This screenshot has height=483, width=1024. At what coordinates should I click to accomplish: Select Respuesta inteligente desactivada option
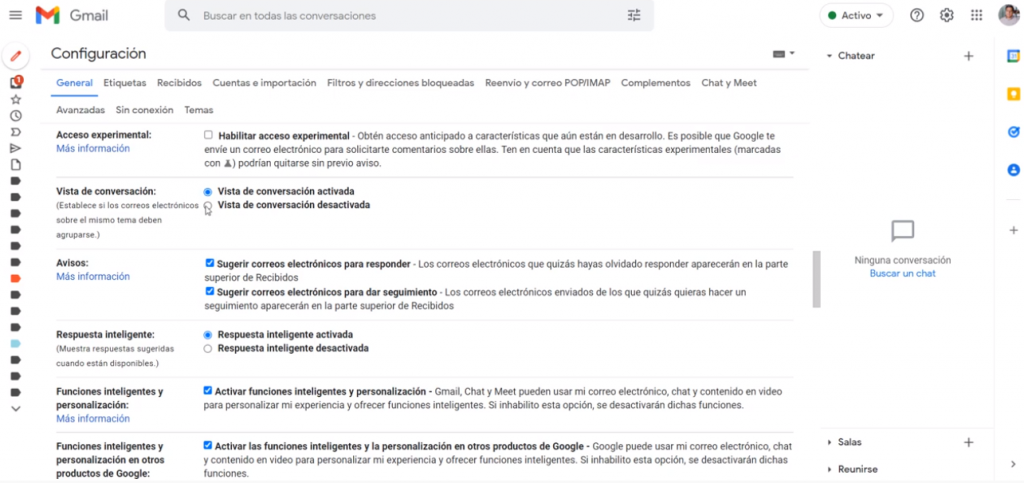pos(208,349)
